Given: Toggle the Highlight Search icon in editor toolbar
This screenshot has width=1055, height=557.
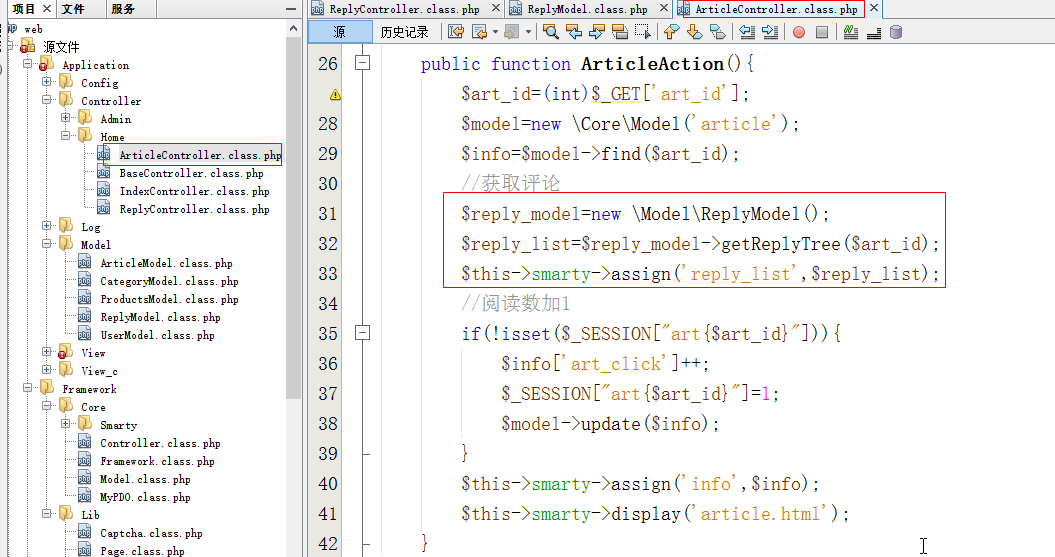Looking at the screenshot, I should click(x=620, y=32).
